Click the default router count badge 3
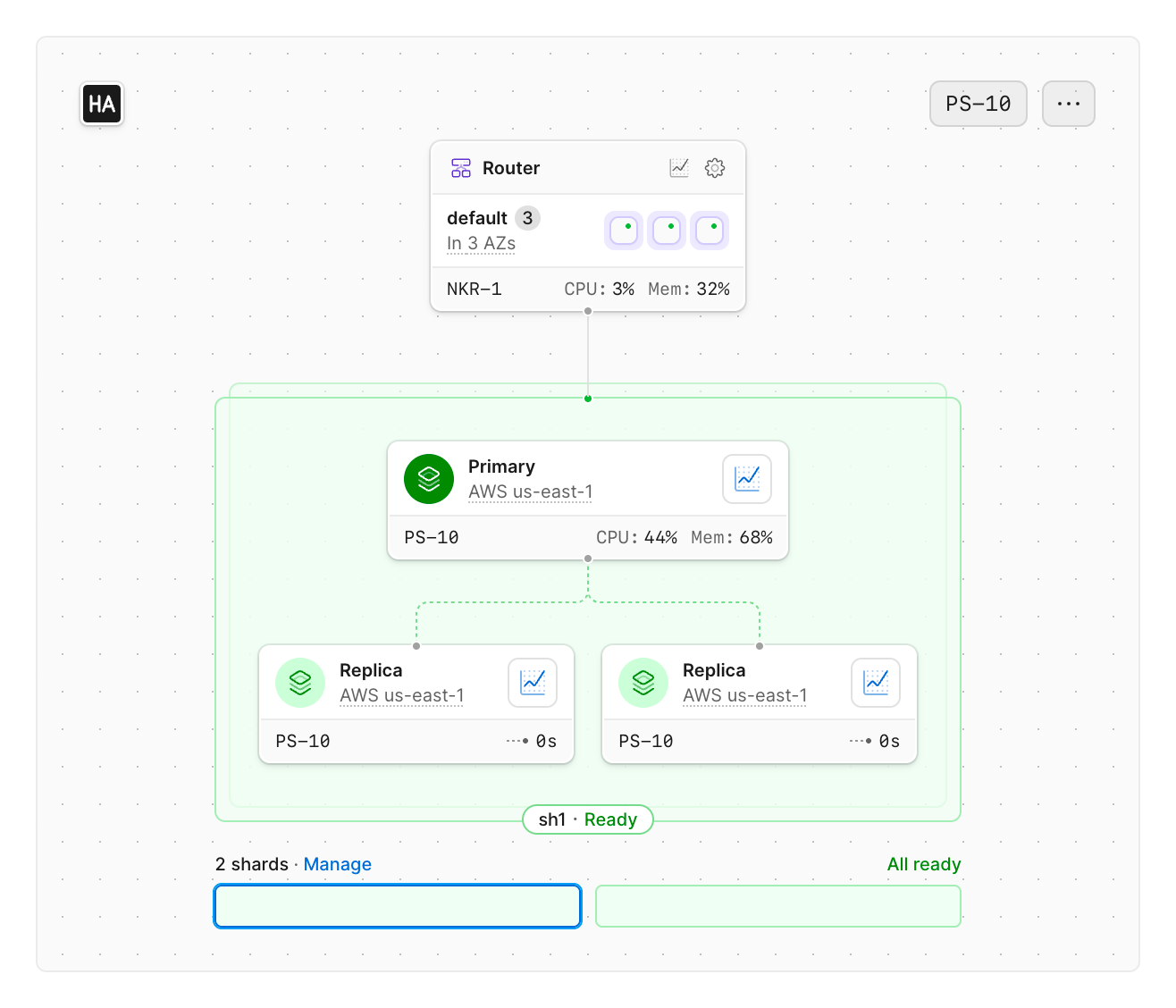1176x1008 pixels. 528,218
